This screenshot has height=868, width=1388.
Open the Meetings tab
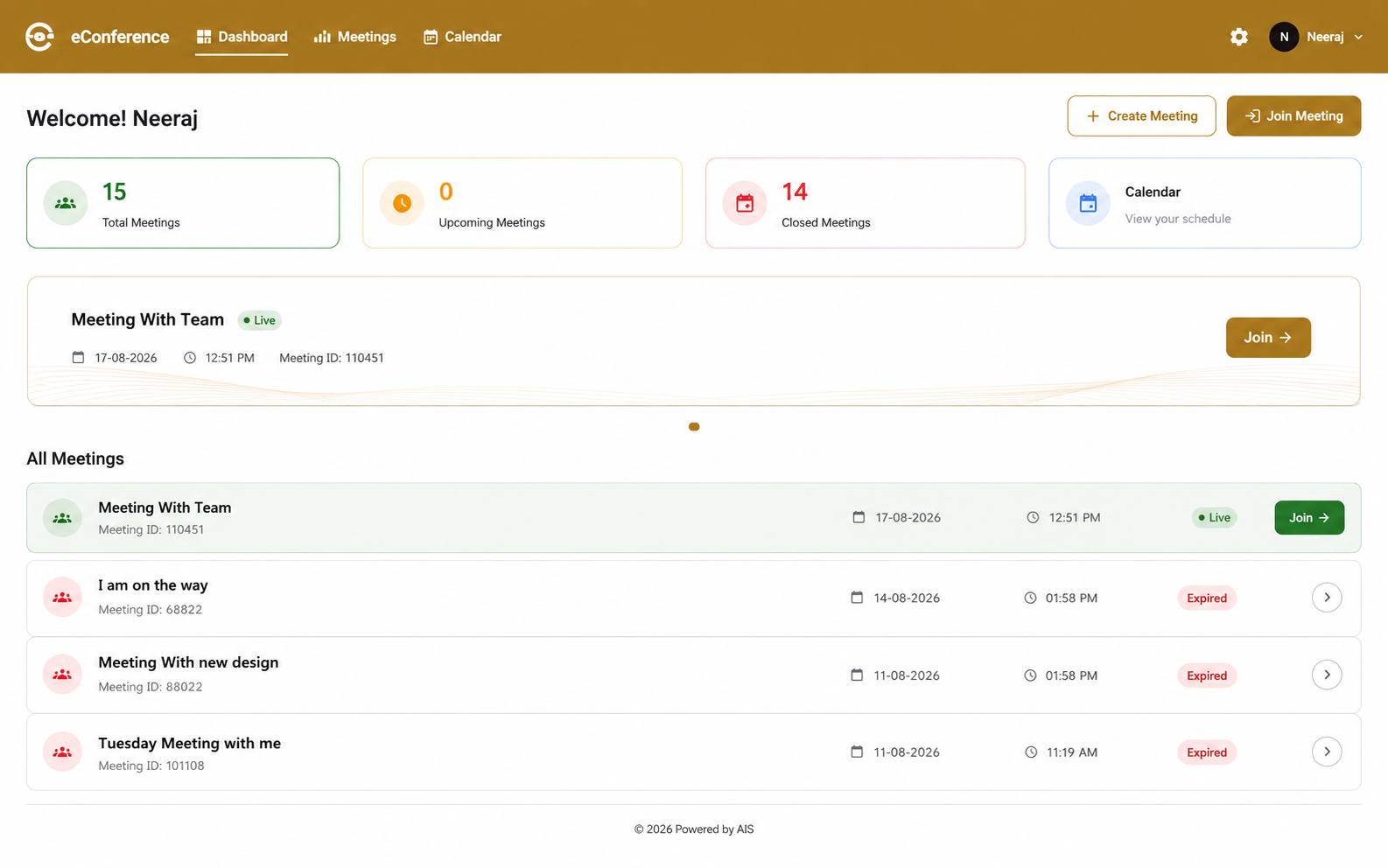click(354, 37)
